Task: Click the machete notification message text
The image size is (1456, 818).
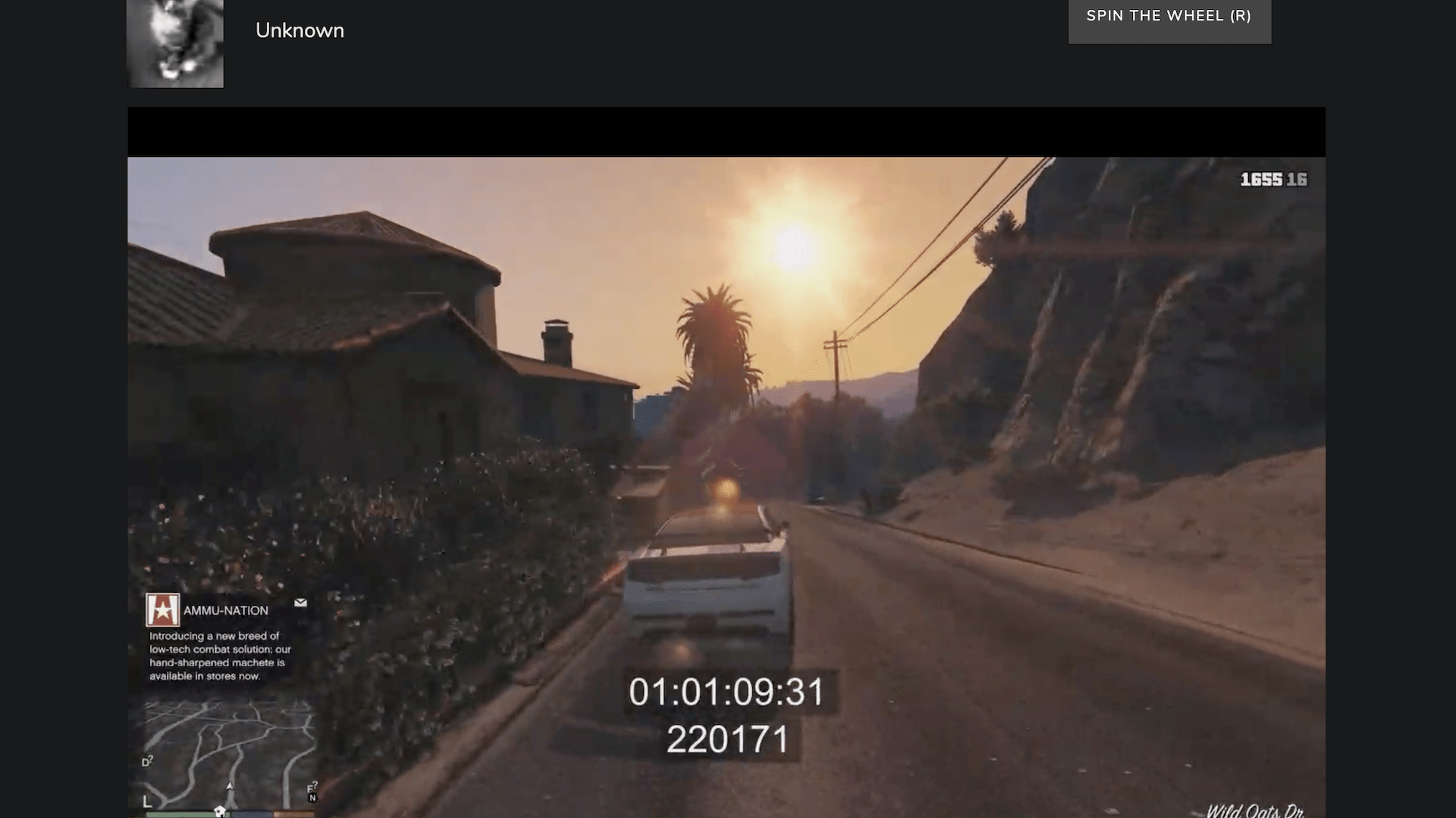Action: [x=220, y=656]
